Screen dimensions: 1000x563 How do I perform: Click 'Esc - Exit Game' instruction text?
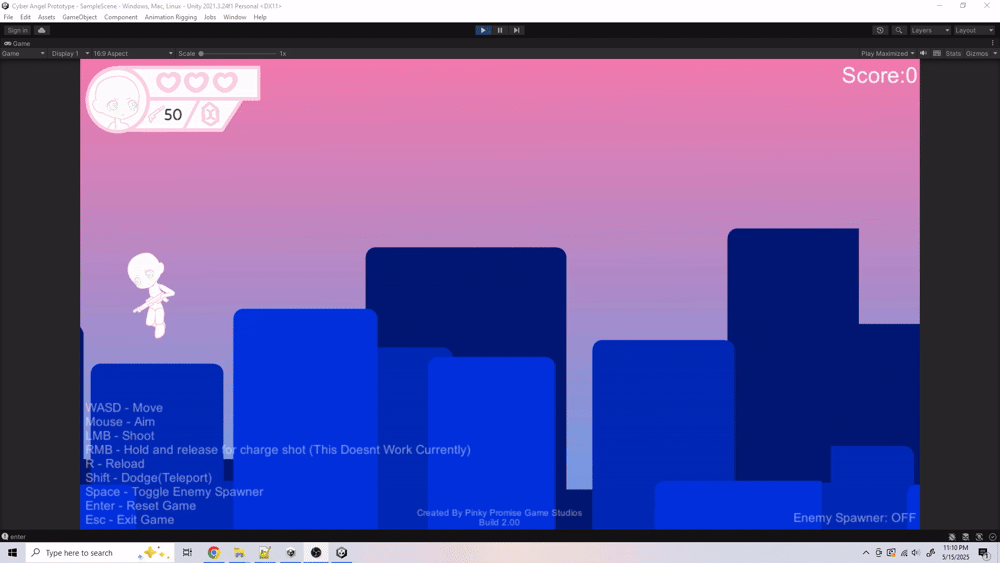tap(129, 520)
